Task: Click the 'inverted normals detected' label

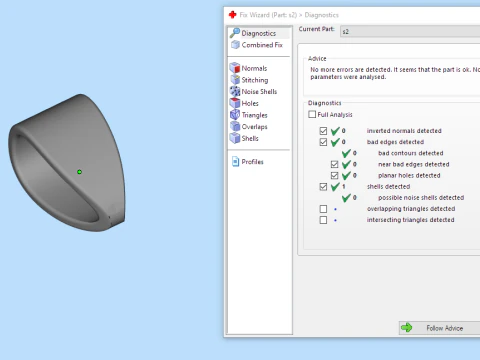Action: [404, 131]
